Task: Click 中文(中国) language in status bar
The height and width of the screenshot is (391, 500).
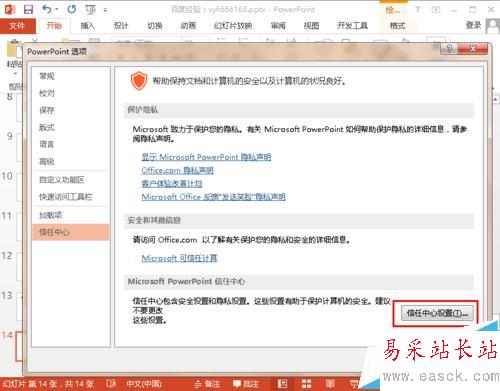Action: [144, 384]
